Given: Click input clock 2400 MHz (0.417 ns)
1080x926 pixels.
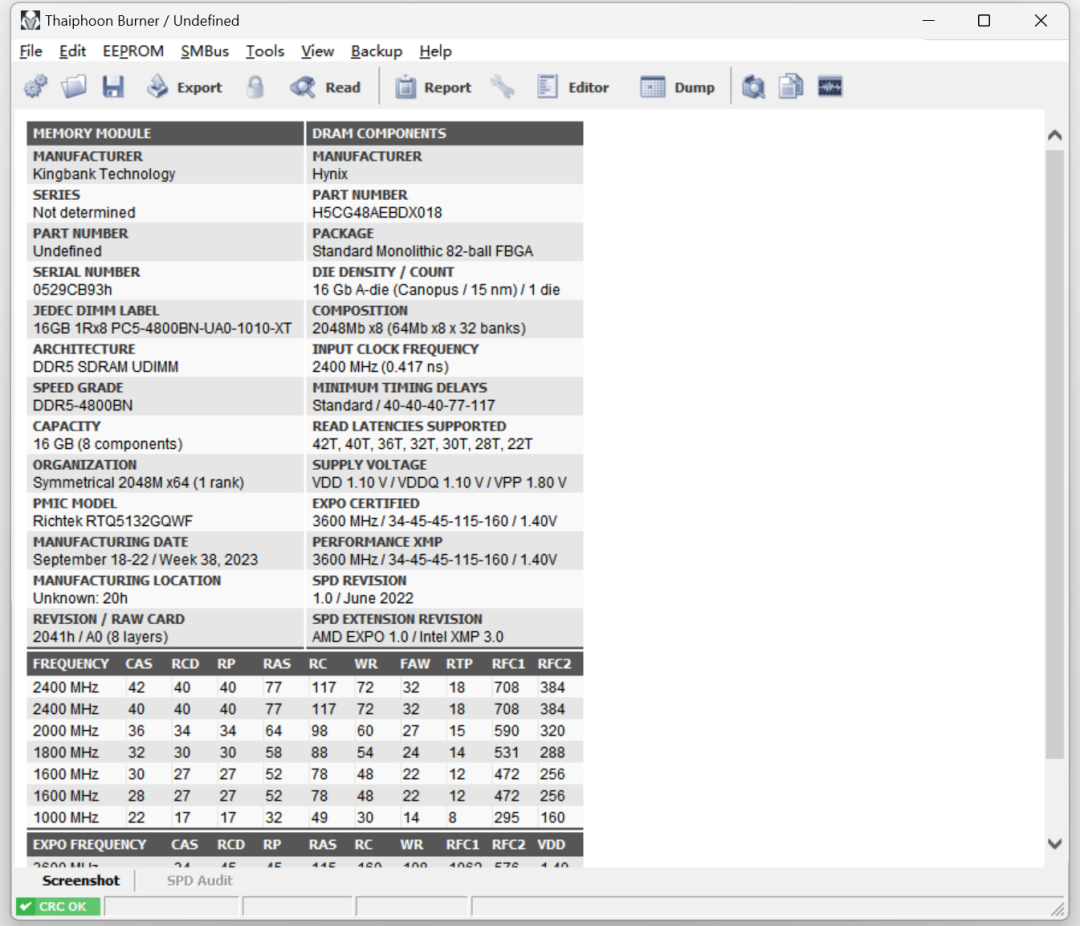Looking at the screenshot, I should pyautogui.click(x=380, y=367).
